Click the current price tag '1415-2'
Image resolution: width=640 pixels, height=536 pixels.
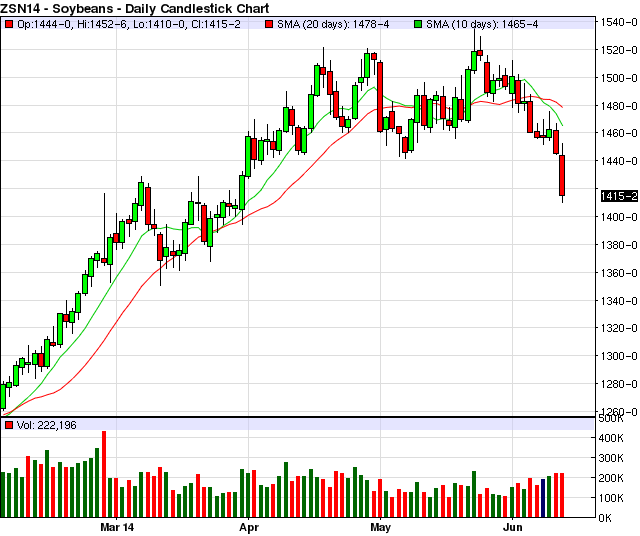619,196
